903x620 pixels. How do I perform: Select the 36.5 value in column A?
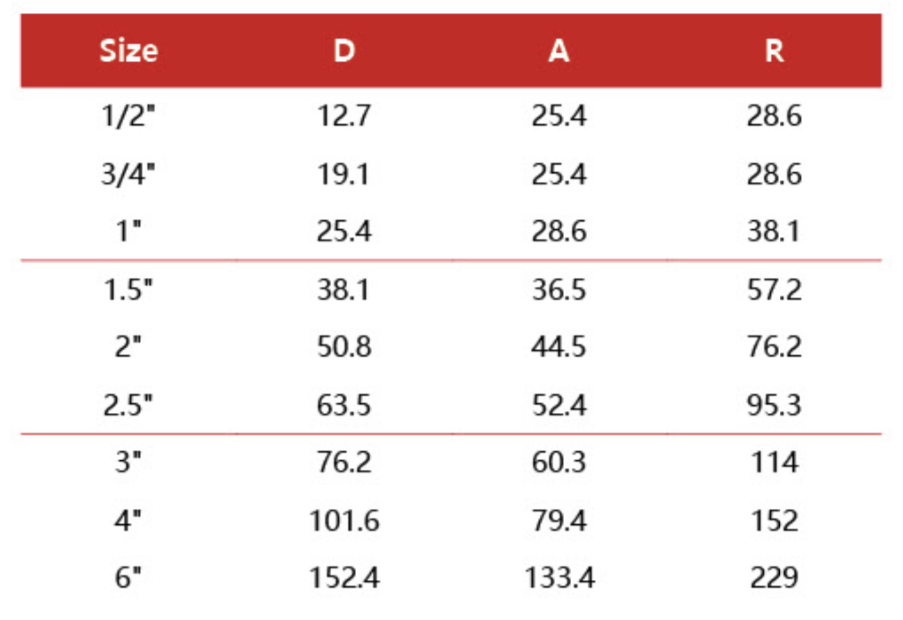[x=558, y=290]
